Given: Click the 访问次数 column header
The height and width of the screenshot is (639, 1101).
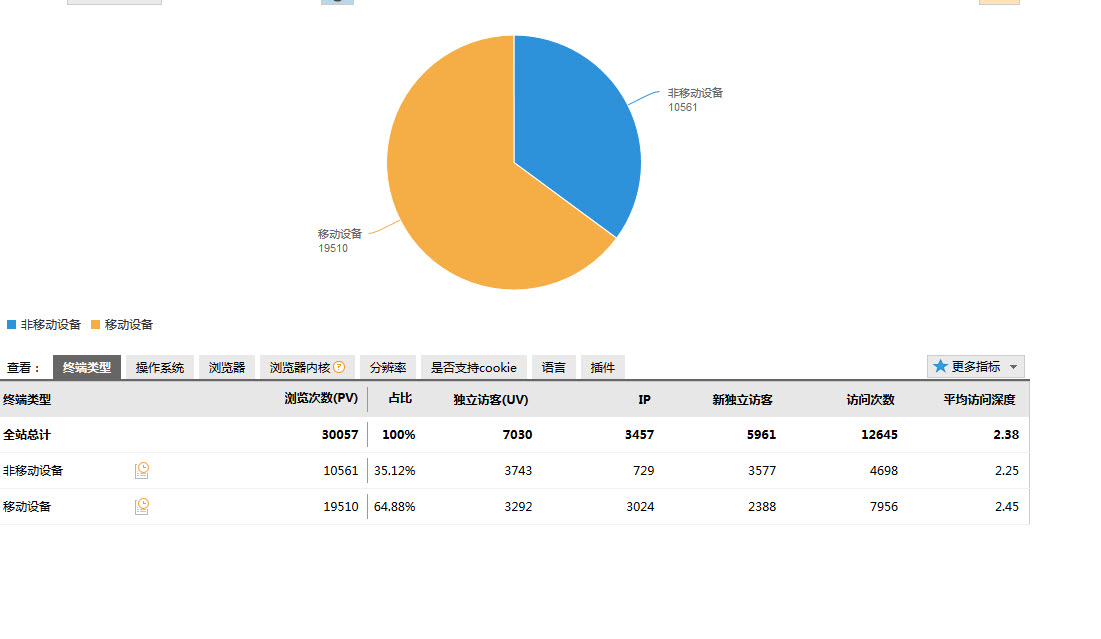Looking at the screenshot, I should pyautogui.click(x=870, y=400).
